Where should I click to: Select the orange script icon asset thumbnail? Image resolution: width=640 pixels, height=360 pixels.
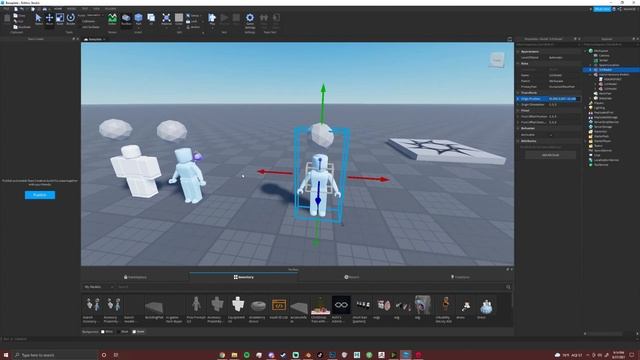point(279,305)
